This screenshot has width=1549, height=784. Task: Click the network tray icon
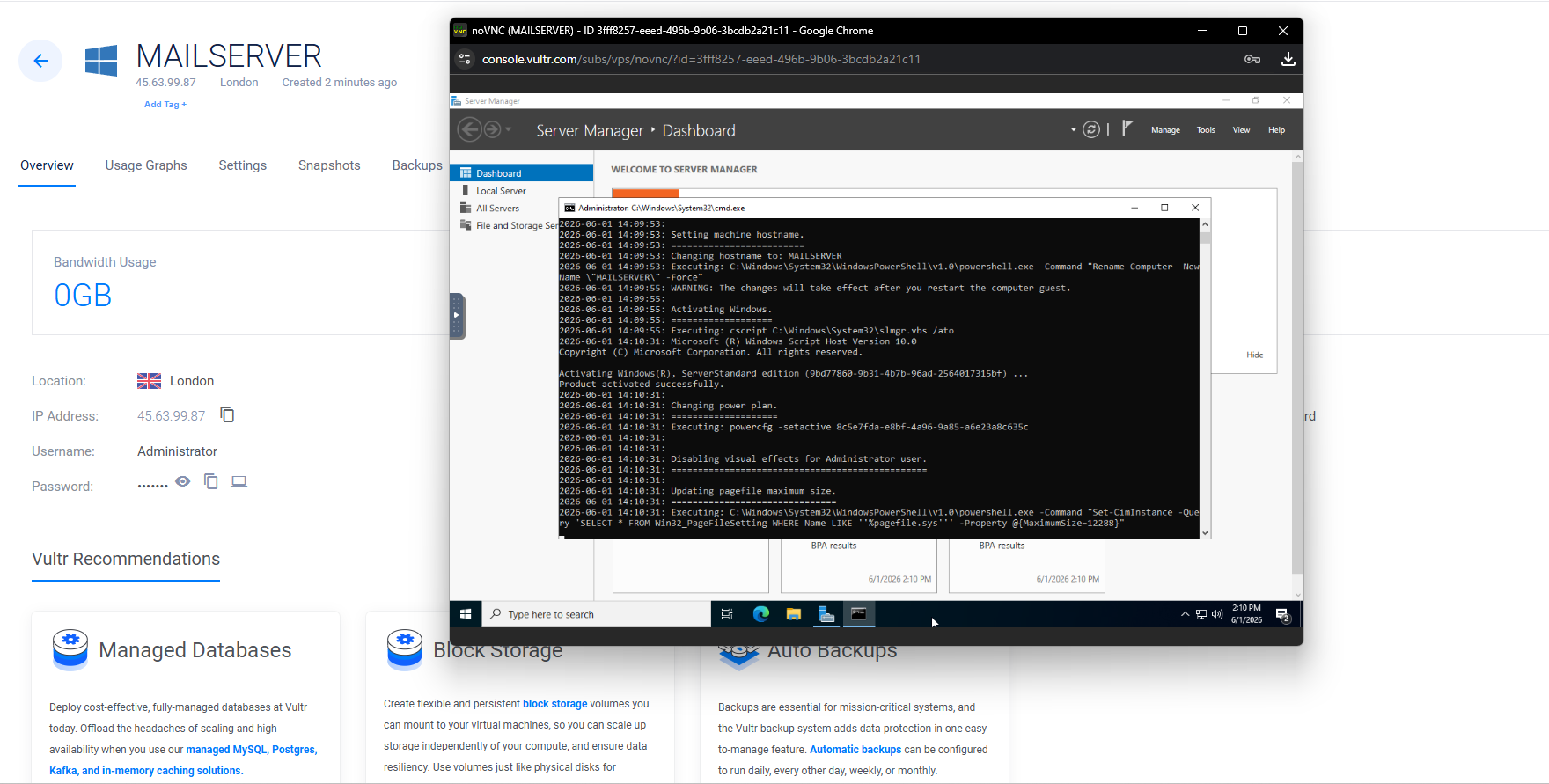1201,614
